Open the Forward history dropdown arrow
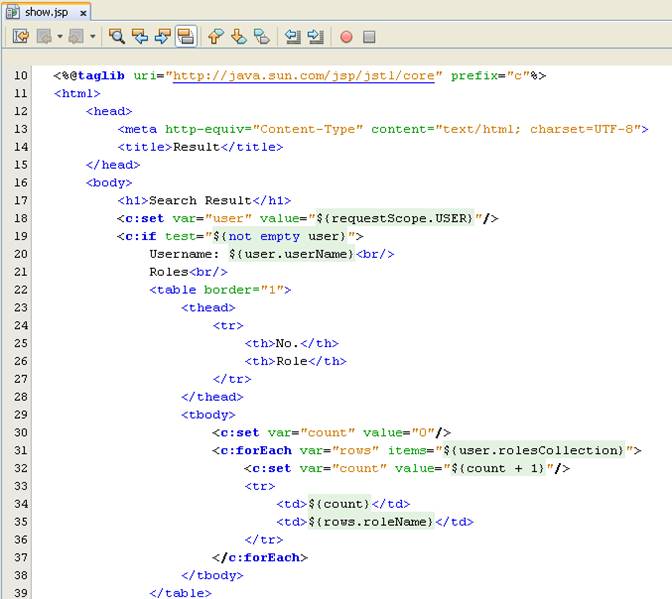Viewport: 672px width, 599px height. coord(93,36)
